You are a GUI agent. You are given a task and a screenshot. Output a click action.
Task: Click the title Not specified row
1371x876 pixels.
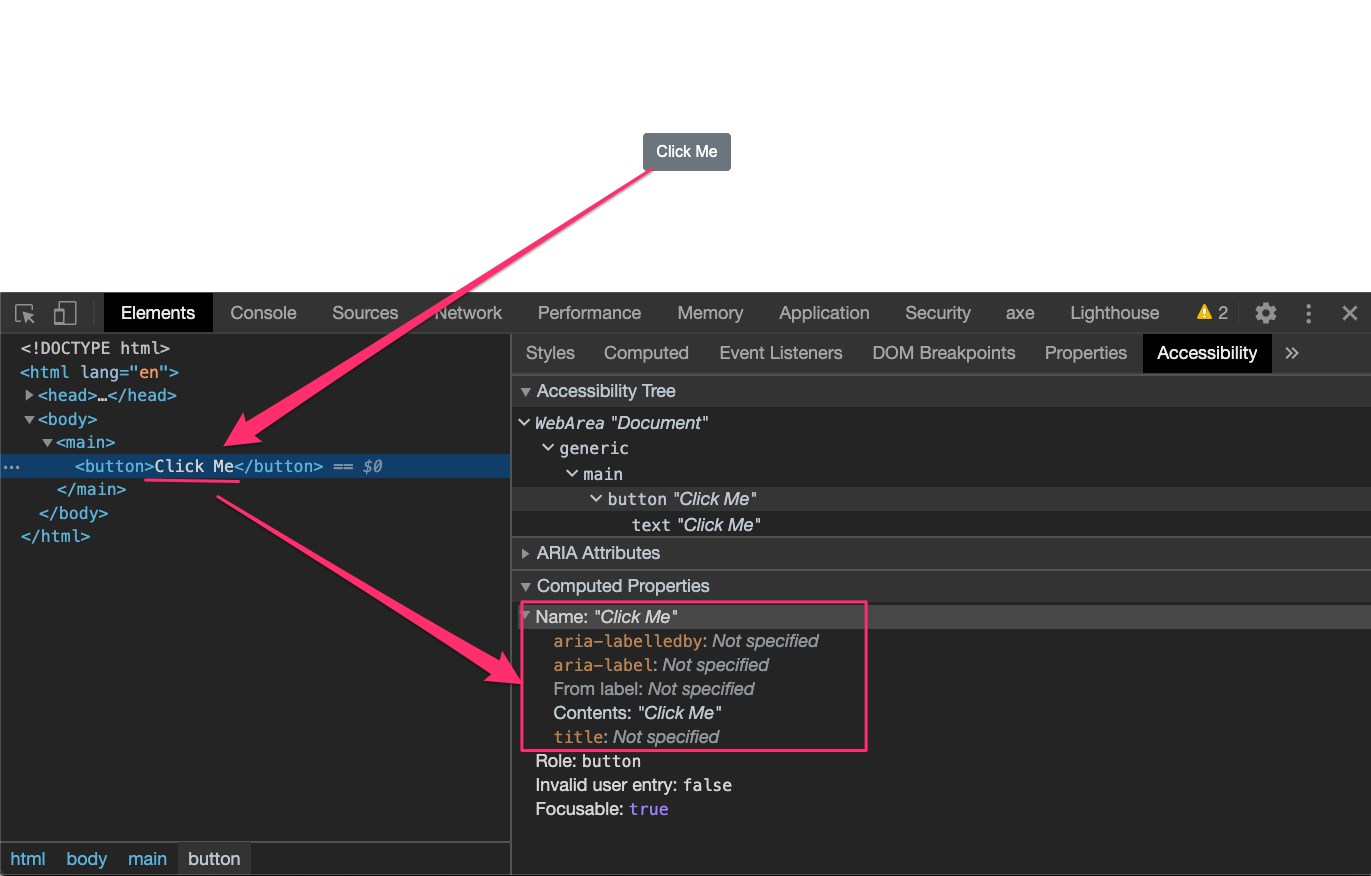(636, 737)
